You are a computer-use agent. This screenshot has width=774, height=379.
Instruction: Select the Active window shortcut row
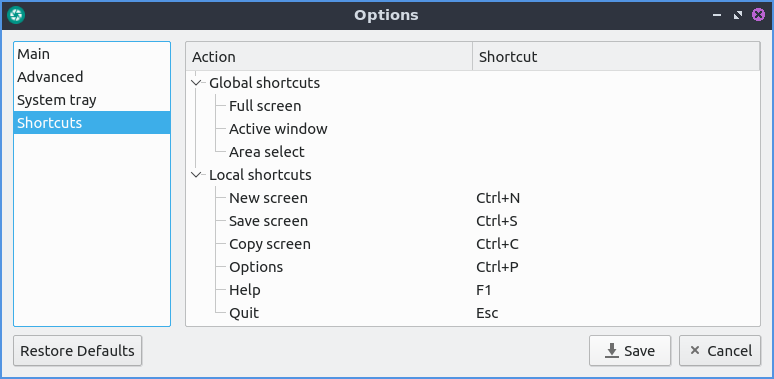tap(473, 129)
